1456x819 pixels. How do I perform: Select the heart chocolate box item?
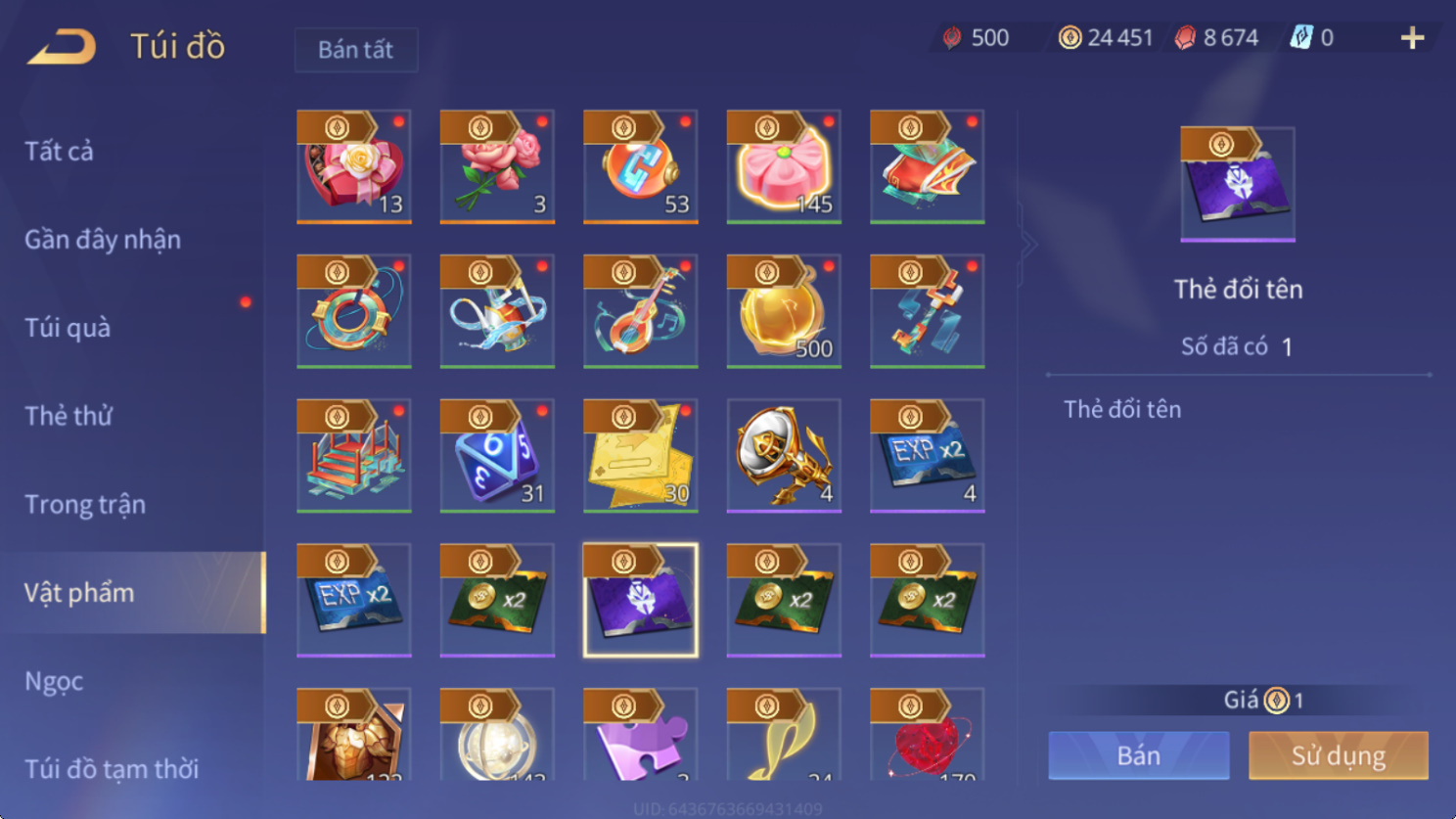(354, 166)
